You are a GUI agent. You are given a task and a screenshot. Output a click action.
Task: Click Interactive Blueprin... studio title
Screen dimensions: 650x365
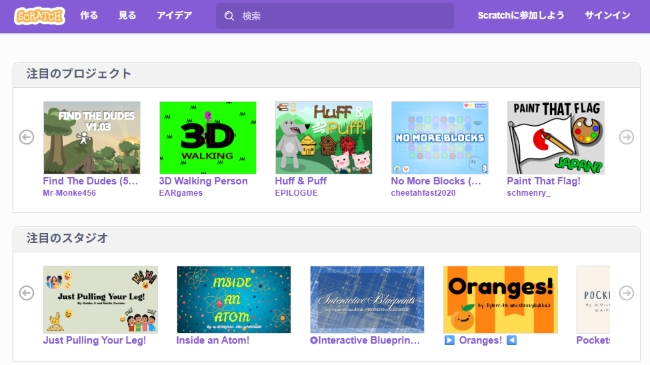(365, 341)
